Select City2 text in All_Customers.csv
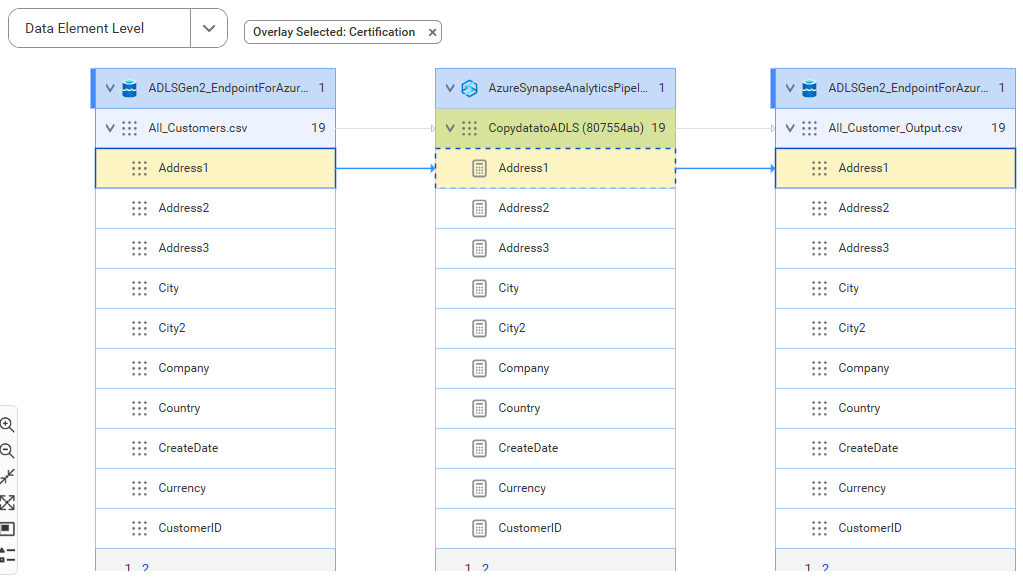1023x578 pixels. click(x=172, y=328)
